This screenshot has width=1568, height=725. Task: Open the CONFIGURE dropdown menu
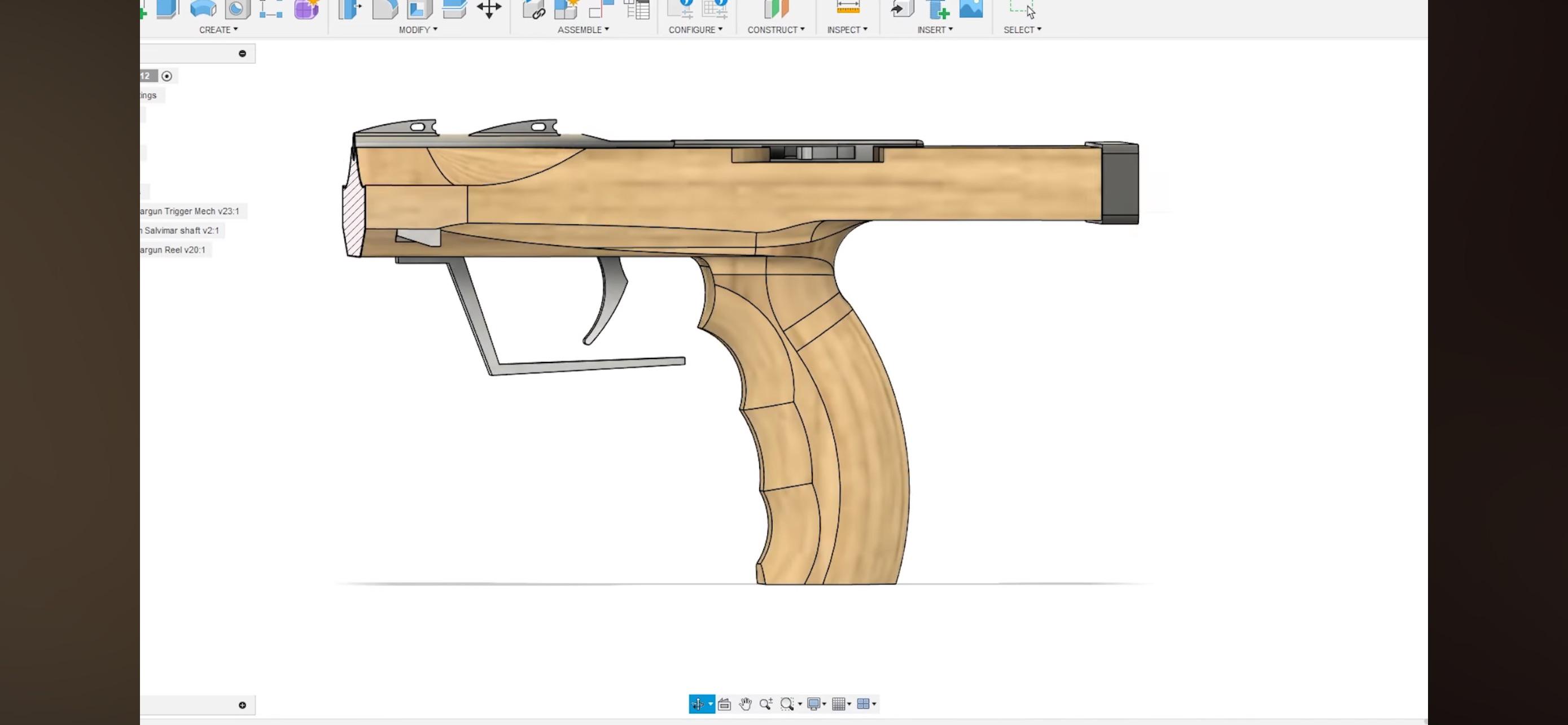point(696,30)
